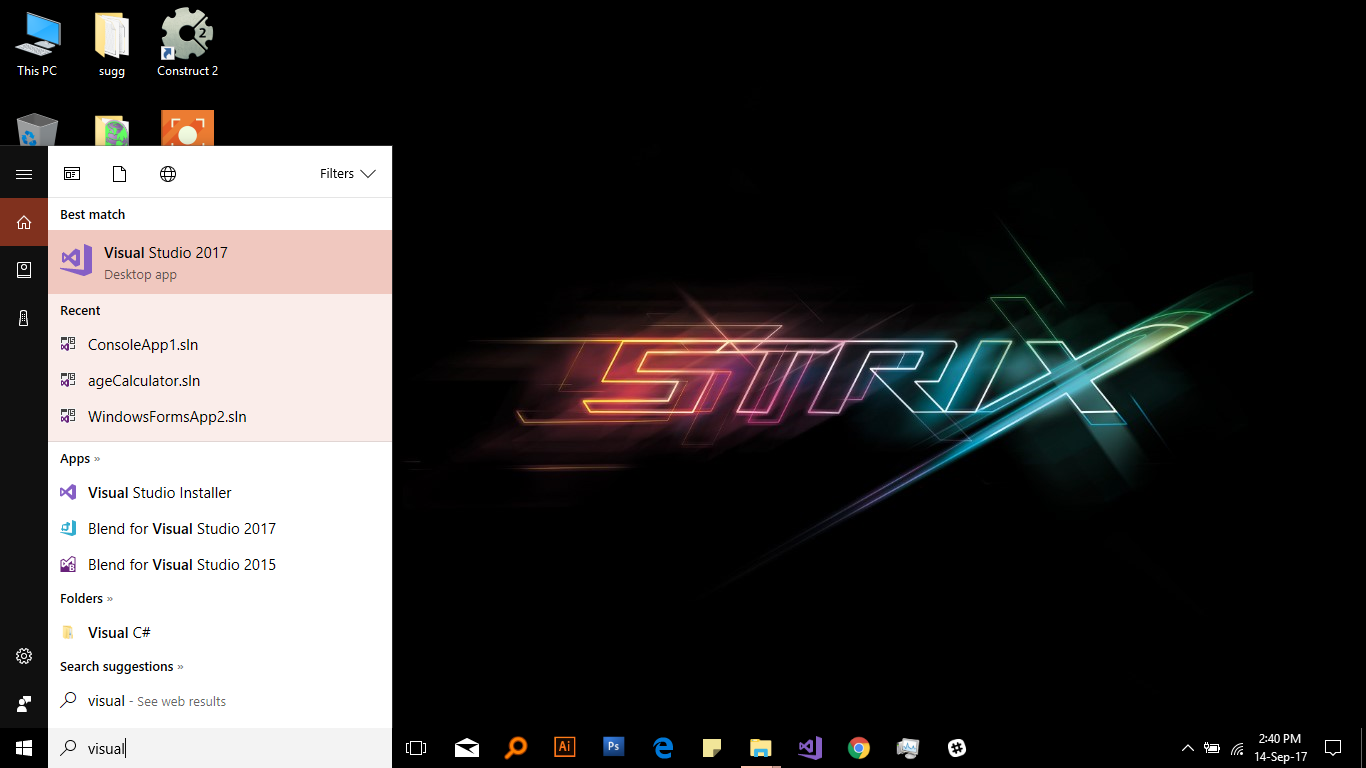Open Task View from the taskbar
This screenshot has width=1366, height=768.
(416, 748)
